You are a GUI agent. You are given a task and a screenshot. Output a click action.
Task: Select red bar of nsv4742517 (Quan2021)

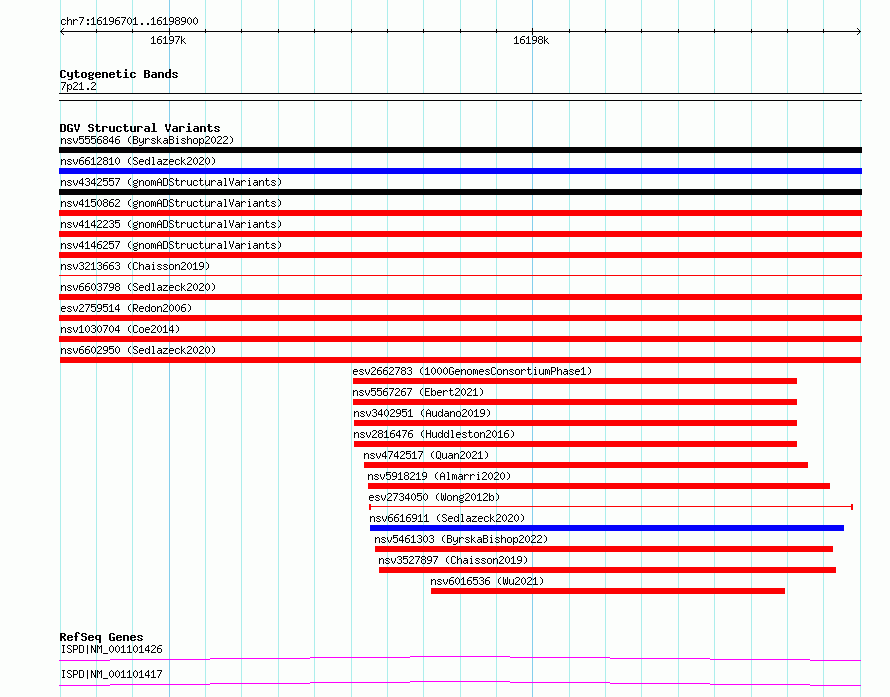(586, 465)
